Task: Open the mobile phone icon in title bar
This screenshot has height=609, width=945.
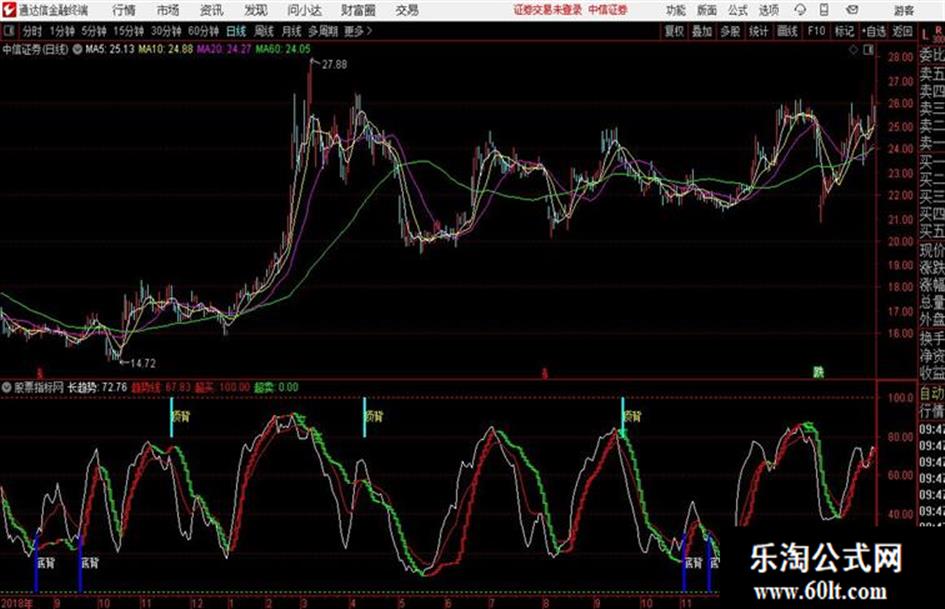Action: tap(824, 10)
